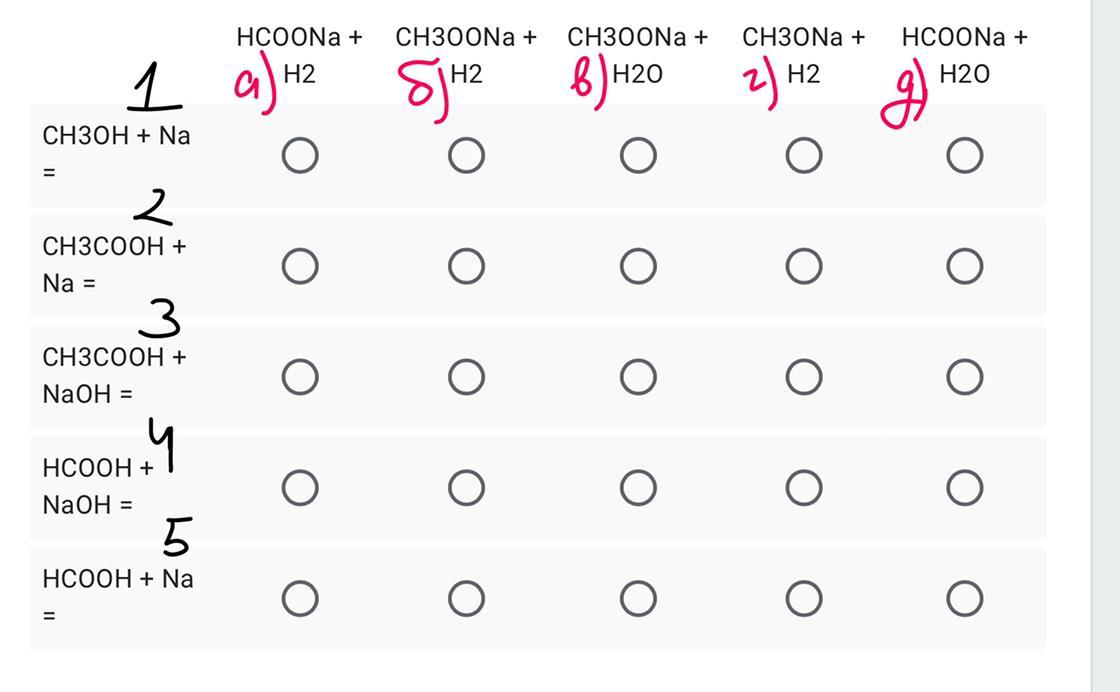Pick HCOONa + H2 for CH3COOH + Na row
The height and width of the screenshot is (692, 1120).
pyautogui.click(x=300, y=266)
